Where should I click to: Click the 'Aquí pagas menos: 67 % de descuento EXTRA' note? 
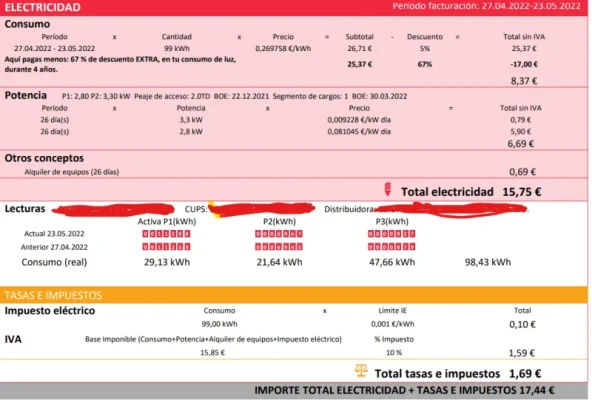[120, 64]
